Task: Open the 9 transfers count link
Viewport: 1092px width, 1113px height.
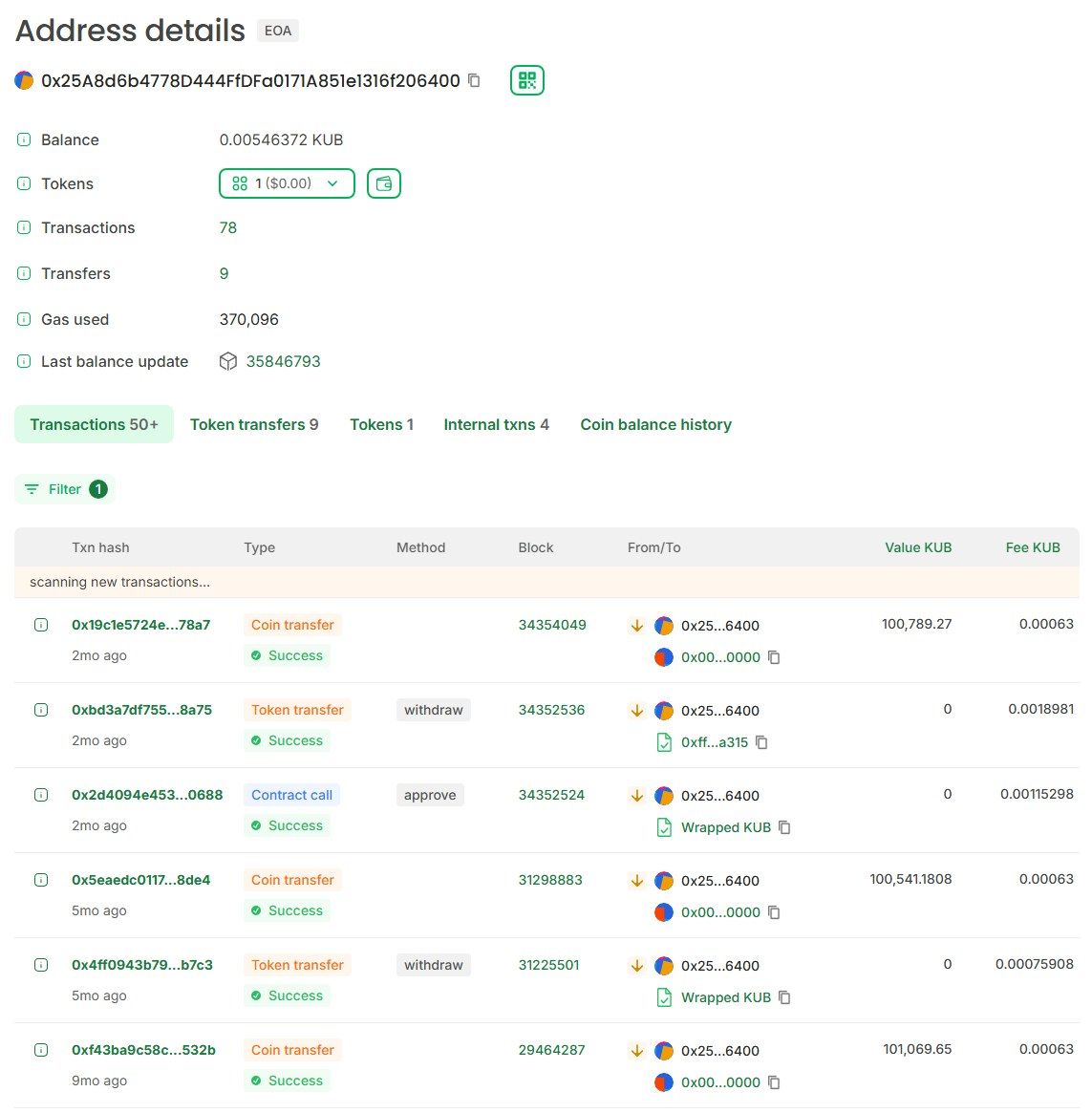Action: tap(224, 273)
